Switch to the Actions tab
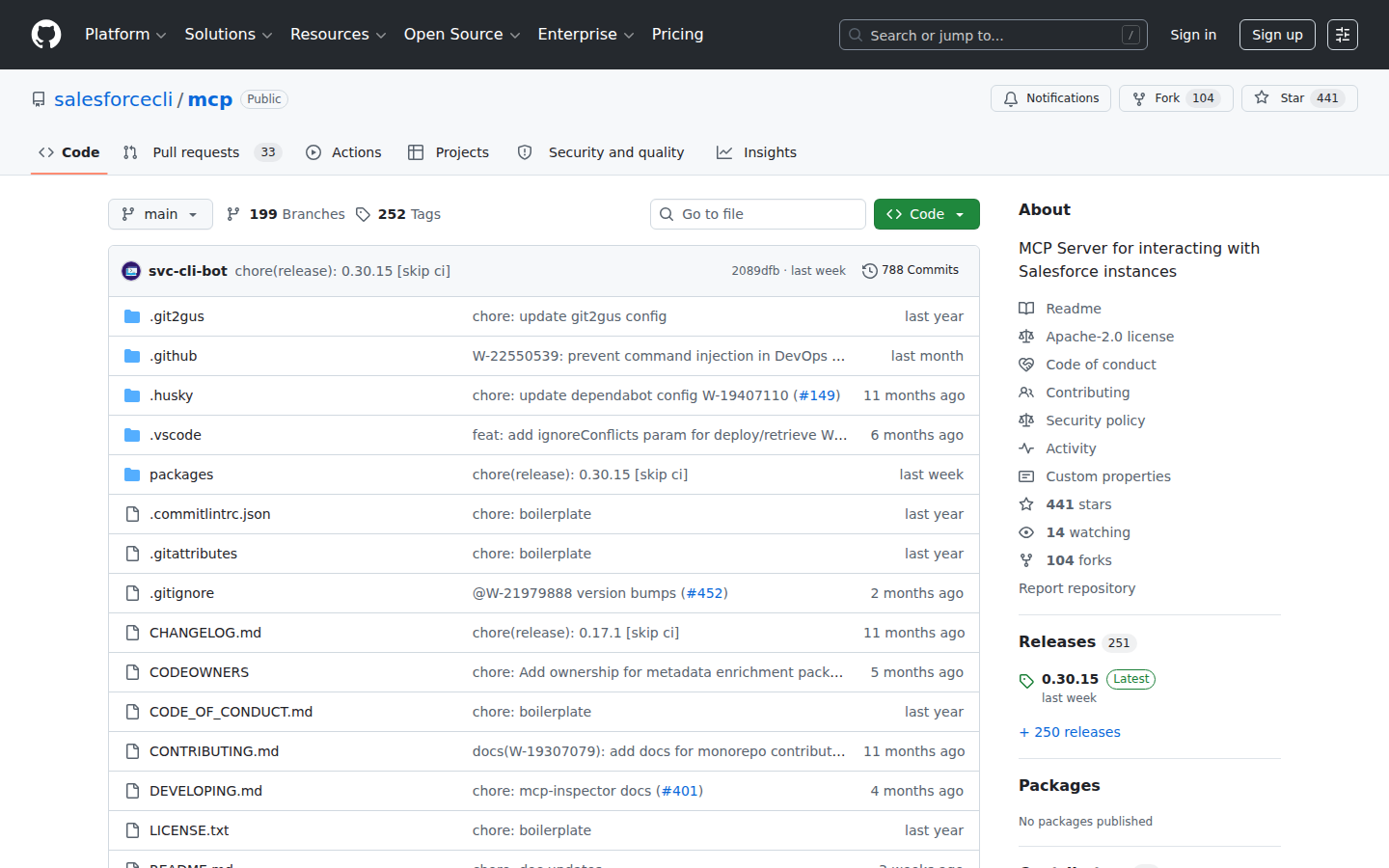 click(x=343, y=152)
